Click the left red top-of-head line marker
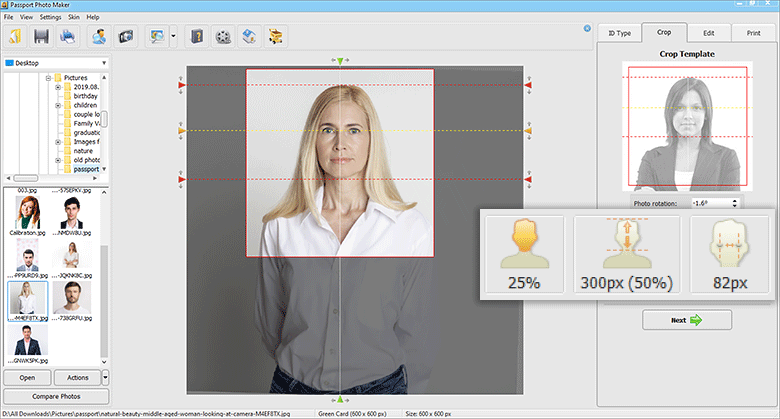Image resolution: width=780 pixels, height=419 pixels. pos(182,85)
